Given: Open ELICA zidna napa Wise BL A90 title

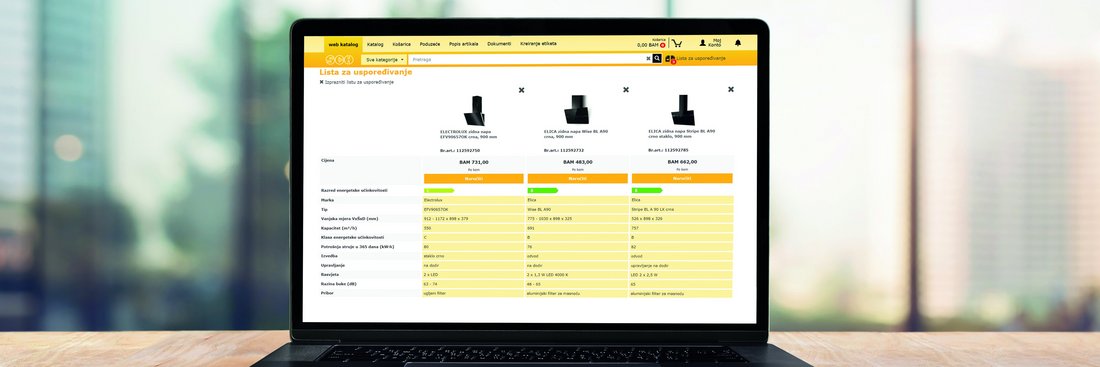Looking at the screenshot, I should (x=576, y=133).
